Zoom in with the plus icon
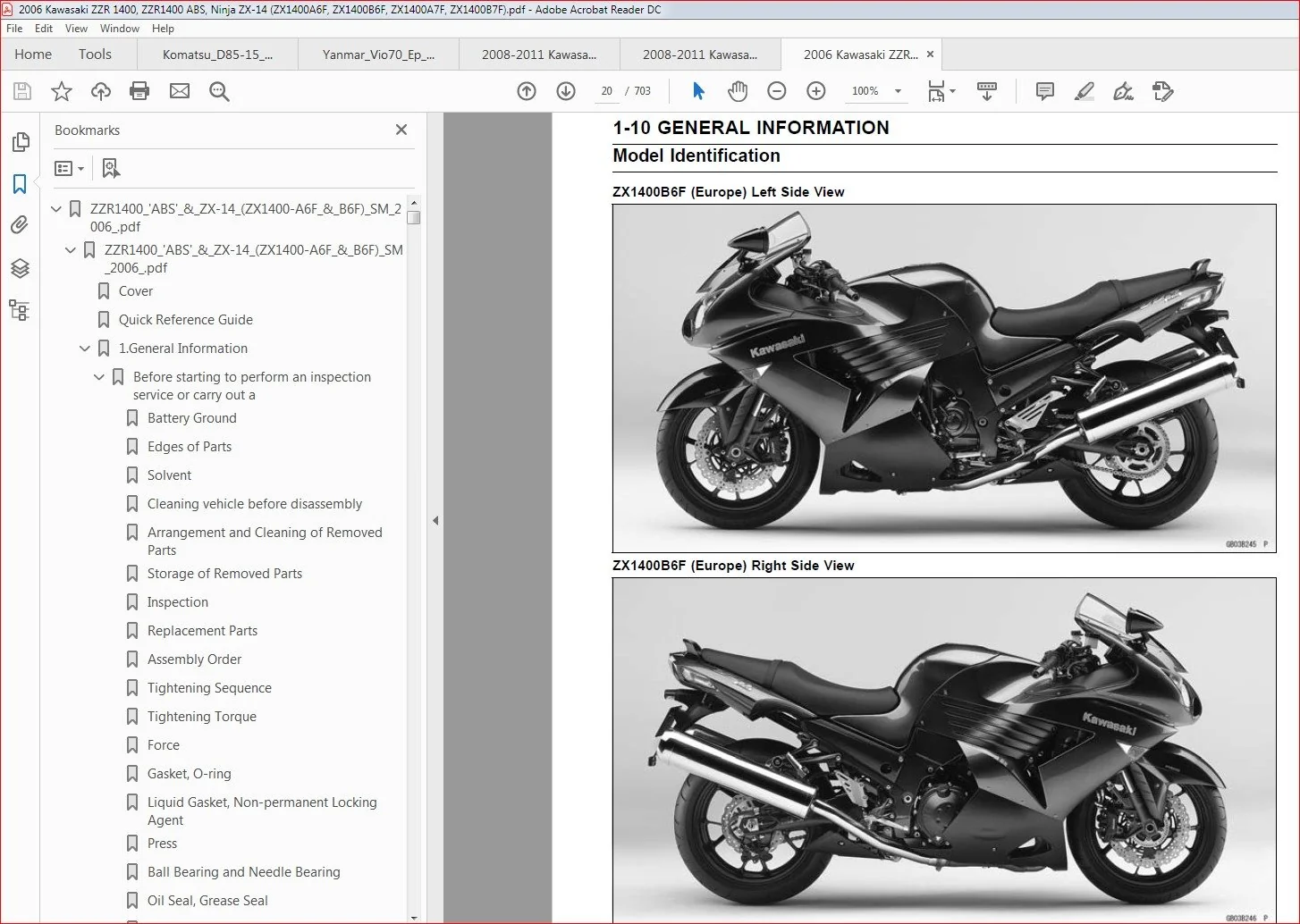 816,91
